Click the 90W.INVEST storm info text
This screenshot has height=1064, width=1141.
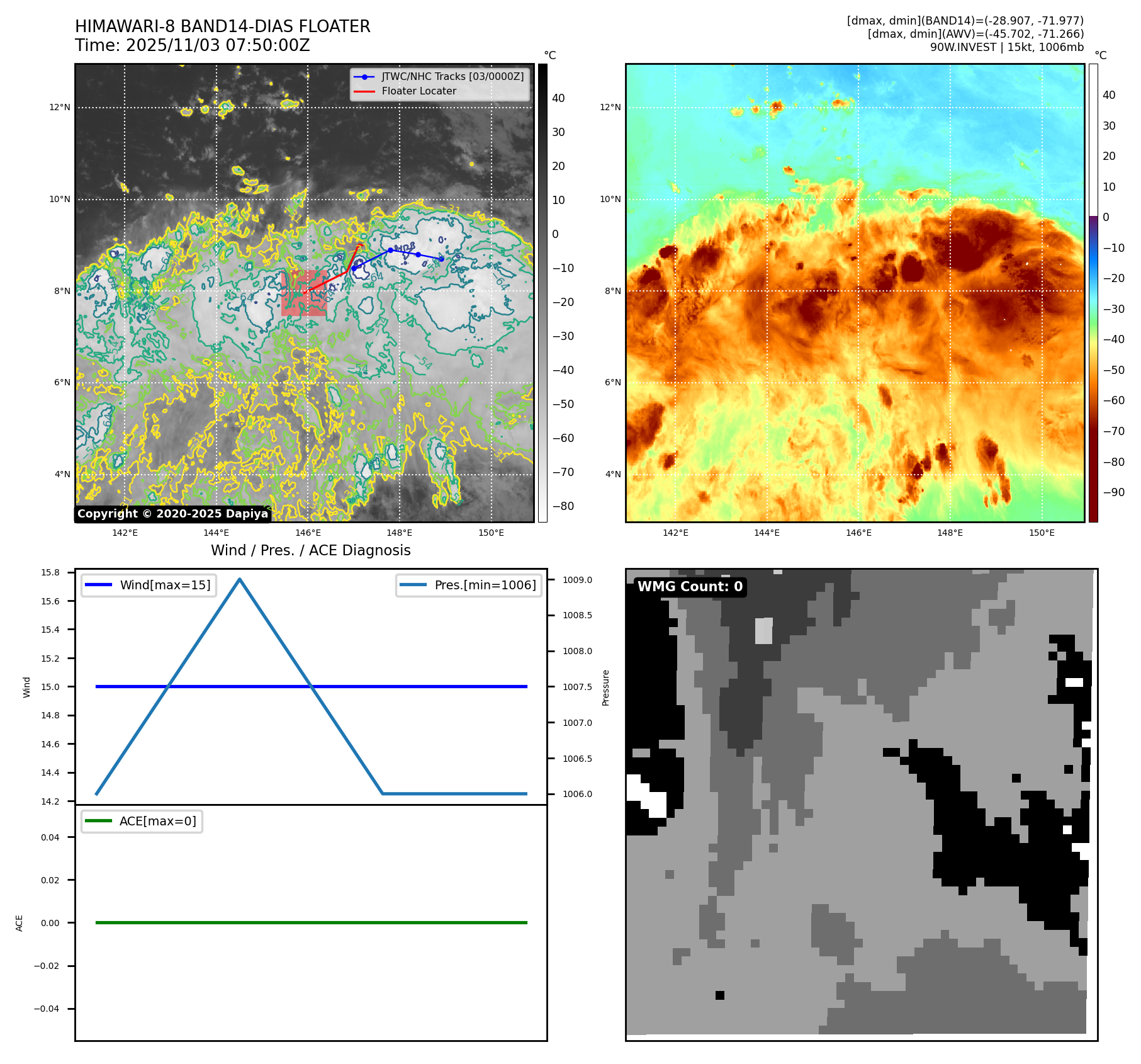(x=1006, y=47)
